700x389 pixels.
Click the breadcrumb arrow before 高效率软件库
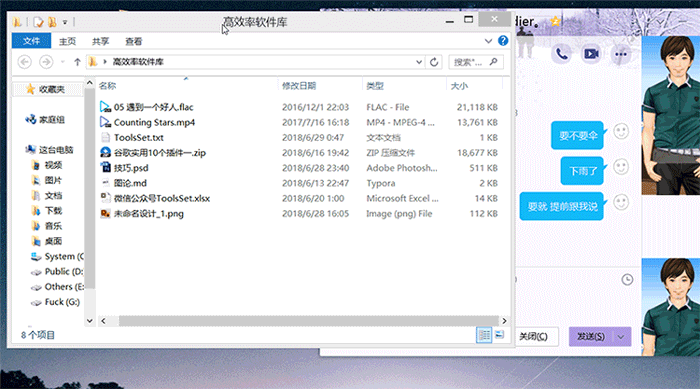click(105, 62)
